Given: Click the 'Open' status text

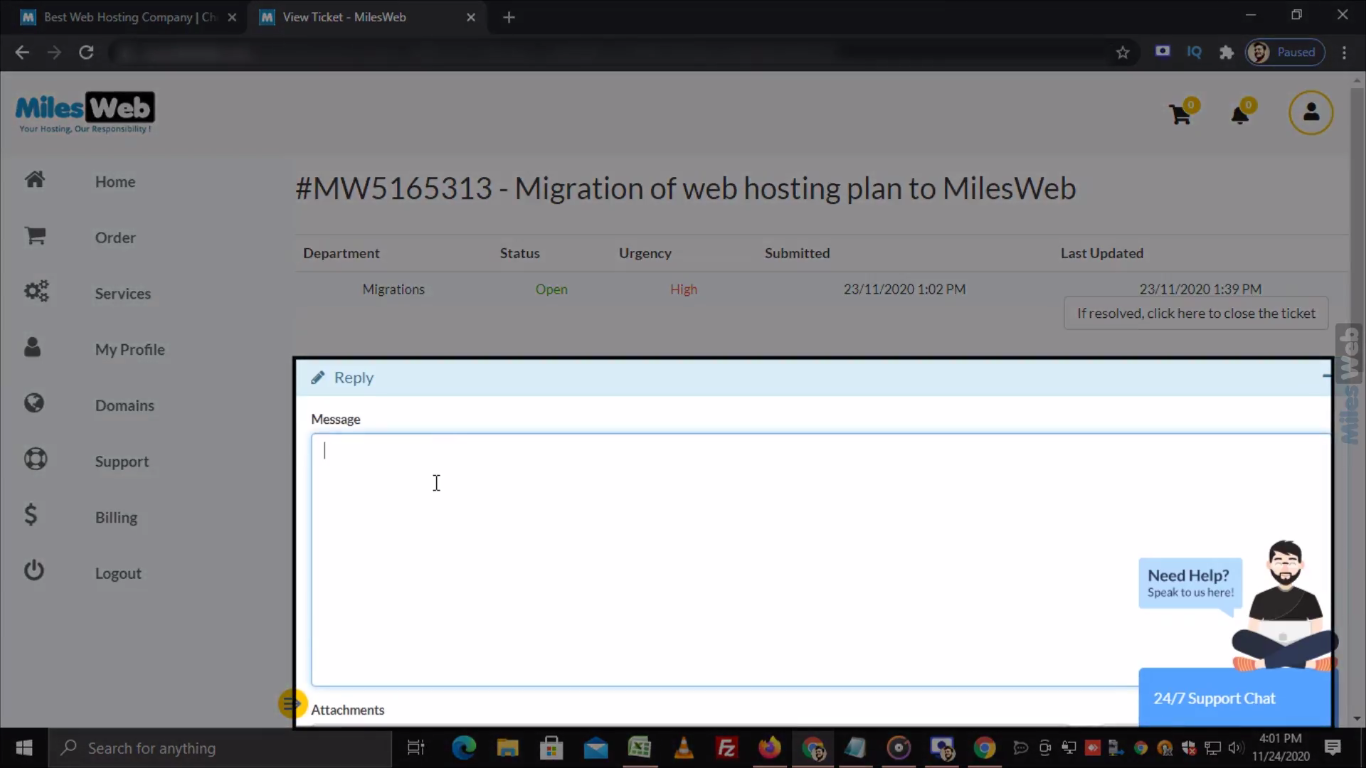Looking at the screenshot, I should (x=551, y=289).
